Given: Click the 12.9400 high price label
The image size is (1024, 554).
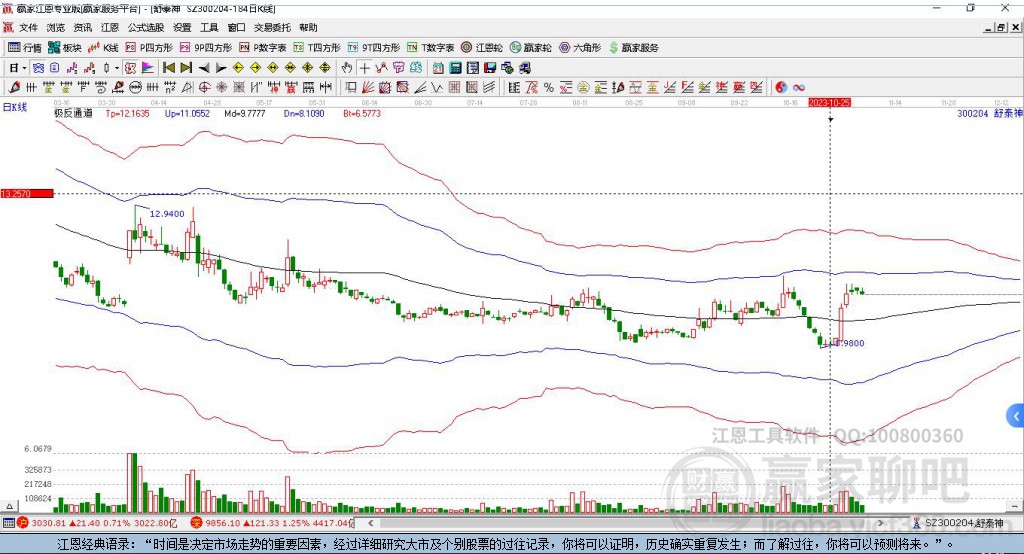Looking at the screenshot, I should click(x=167, y=214).
